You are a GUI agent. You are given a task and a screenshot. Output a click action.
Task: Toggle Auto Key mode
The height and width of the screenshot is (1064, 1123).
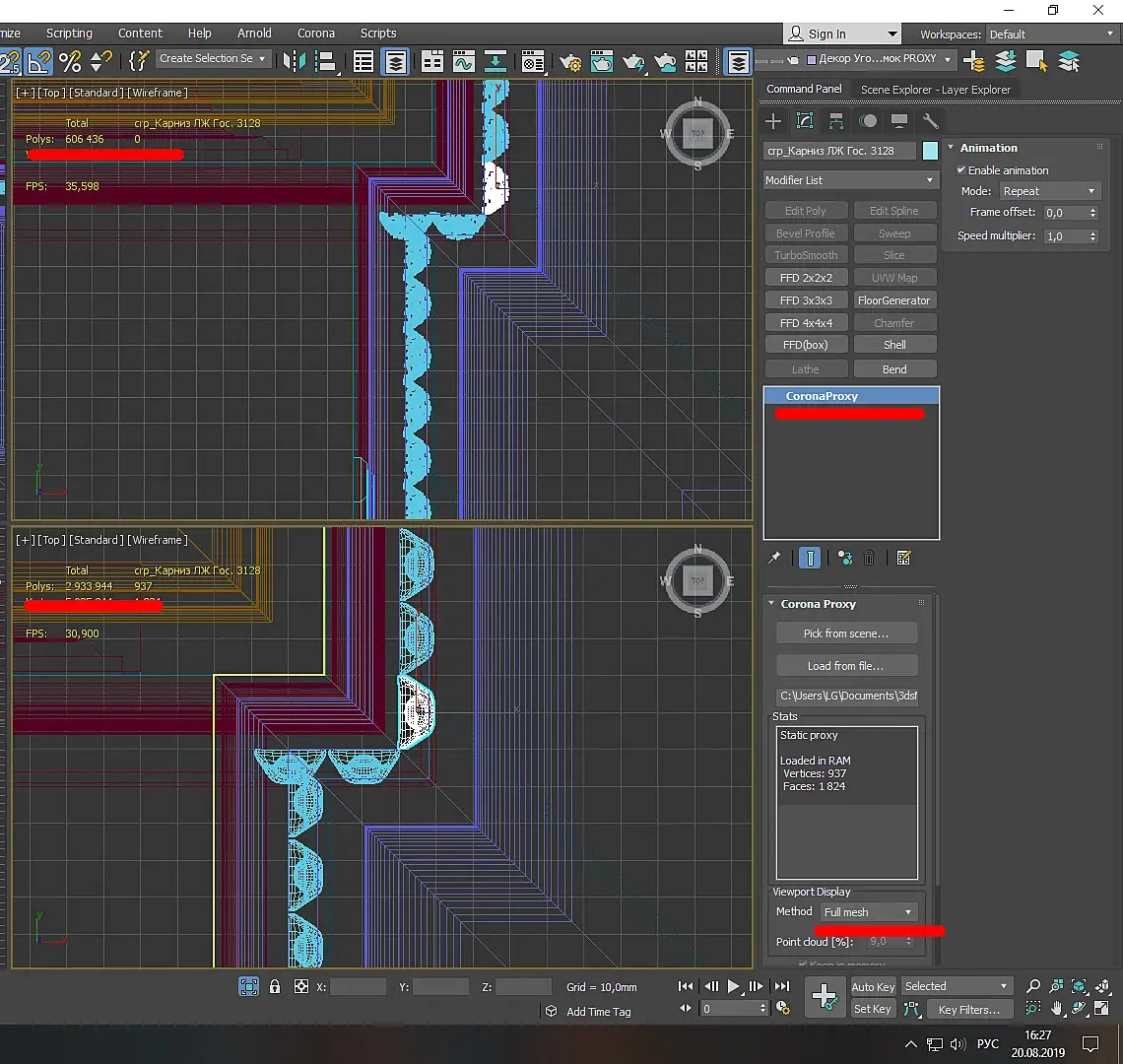873,986
